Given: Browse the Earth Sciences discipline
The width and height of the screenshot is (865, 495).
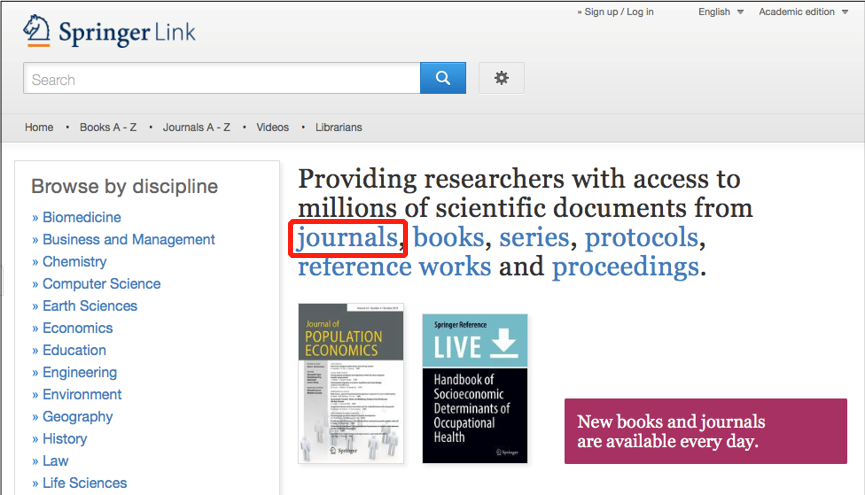Looking at the screenshot, I should [90, 306].
